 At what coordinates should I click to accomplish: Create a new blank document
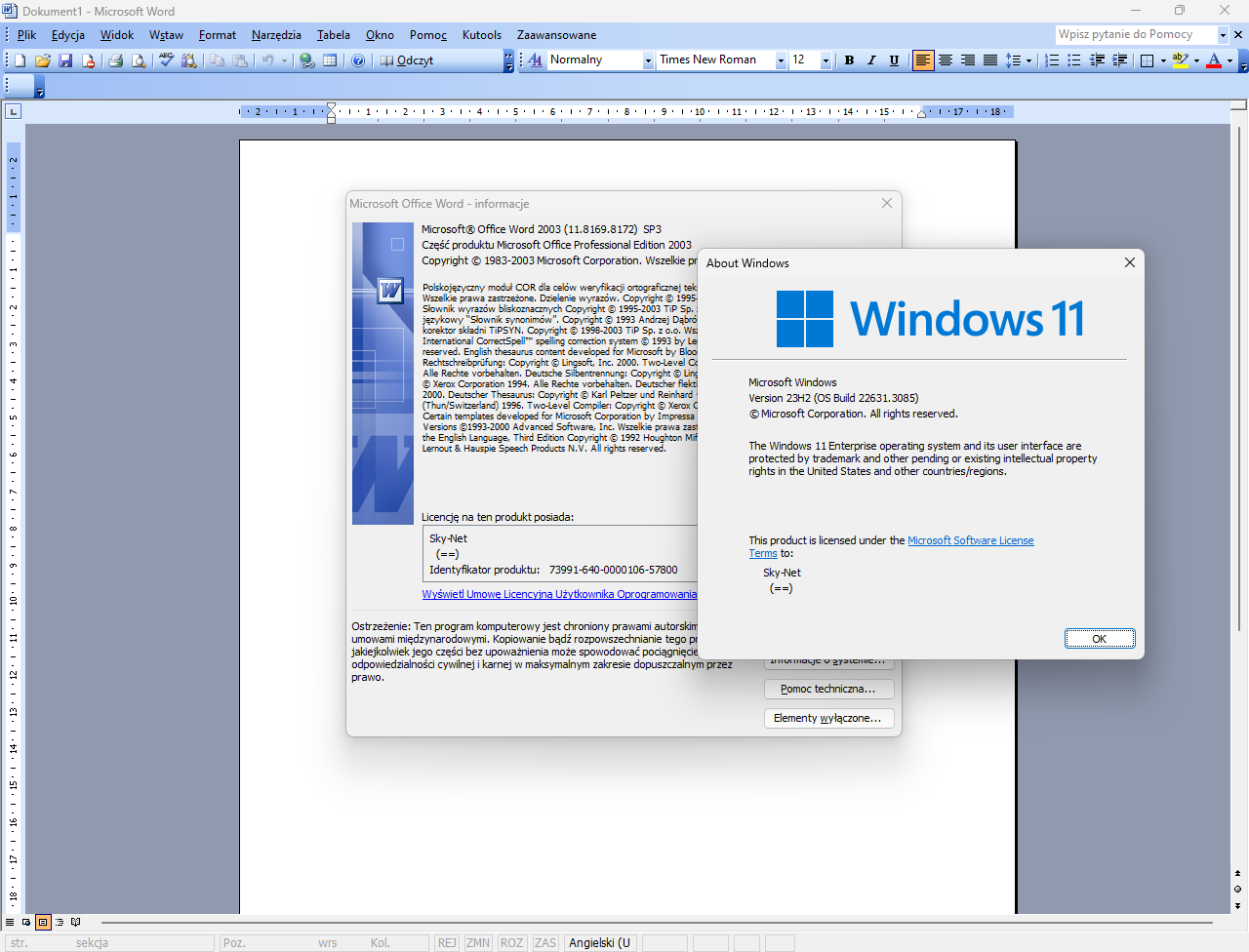(x=20, y=60)
